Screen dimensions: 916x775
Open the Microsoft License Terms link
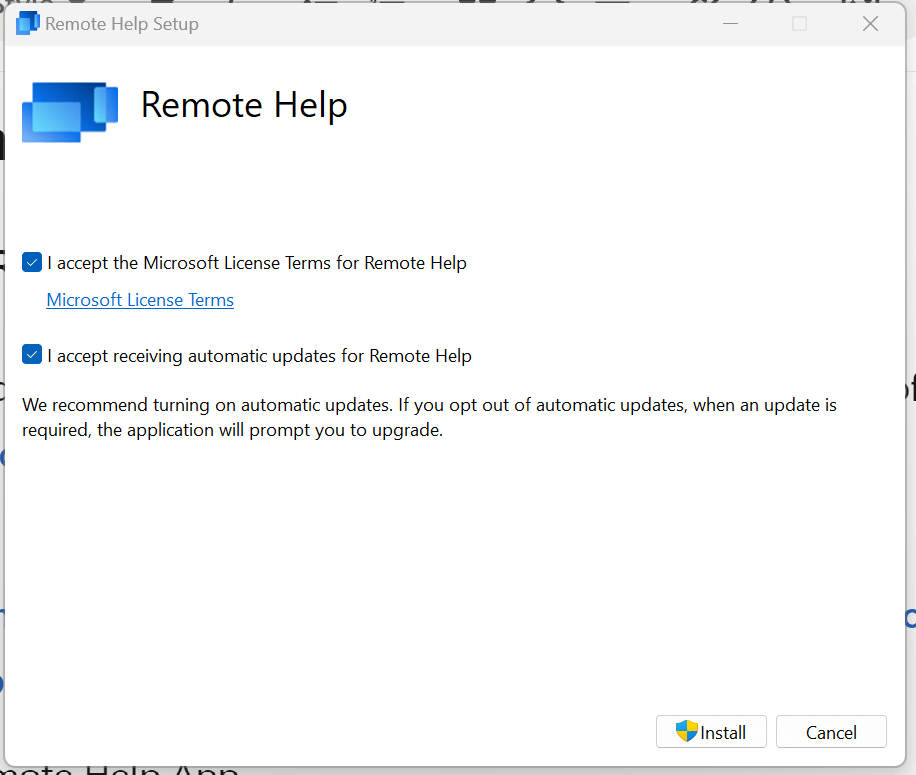point(140,300)
